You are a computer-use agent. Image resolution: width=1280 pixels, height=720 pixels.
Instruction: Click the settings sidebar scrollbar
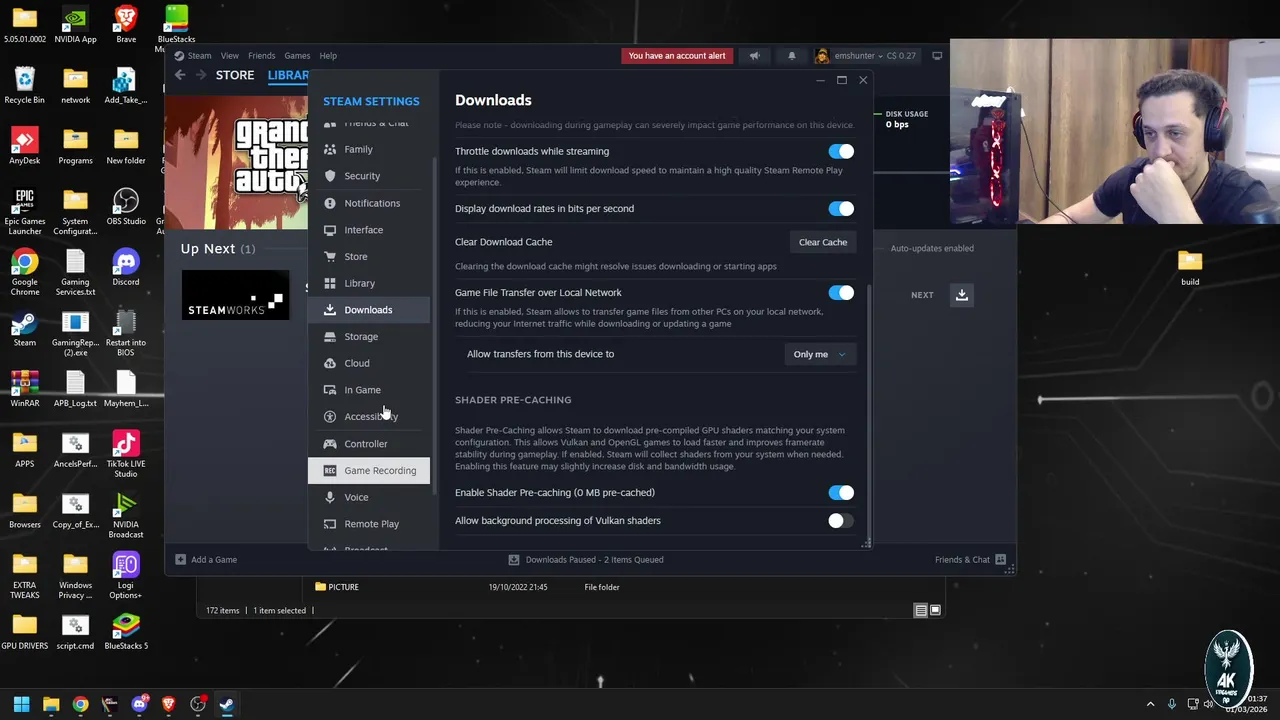pos(434,324)
